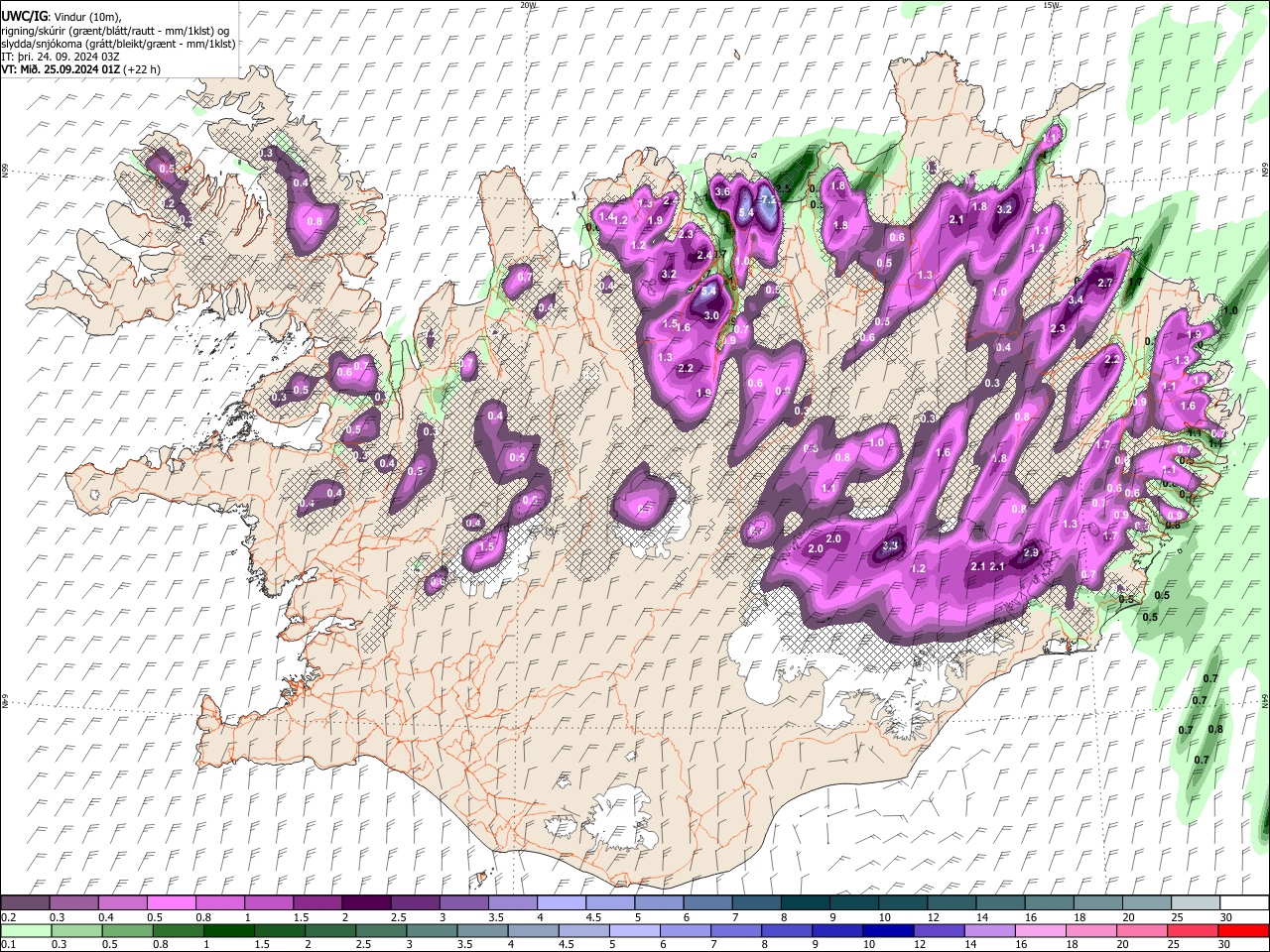
Task: Click the '20W' longitude label
Action: click(x=528, y=5)
